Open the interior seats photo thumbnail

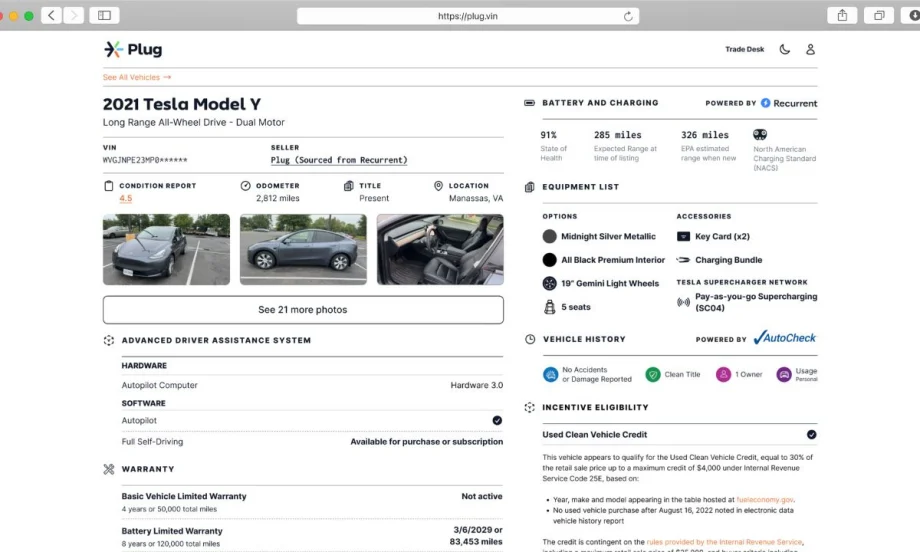click(440, 249)
